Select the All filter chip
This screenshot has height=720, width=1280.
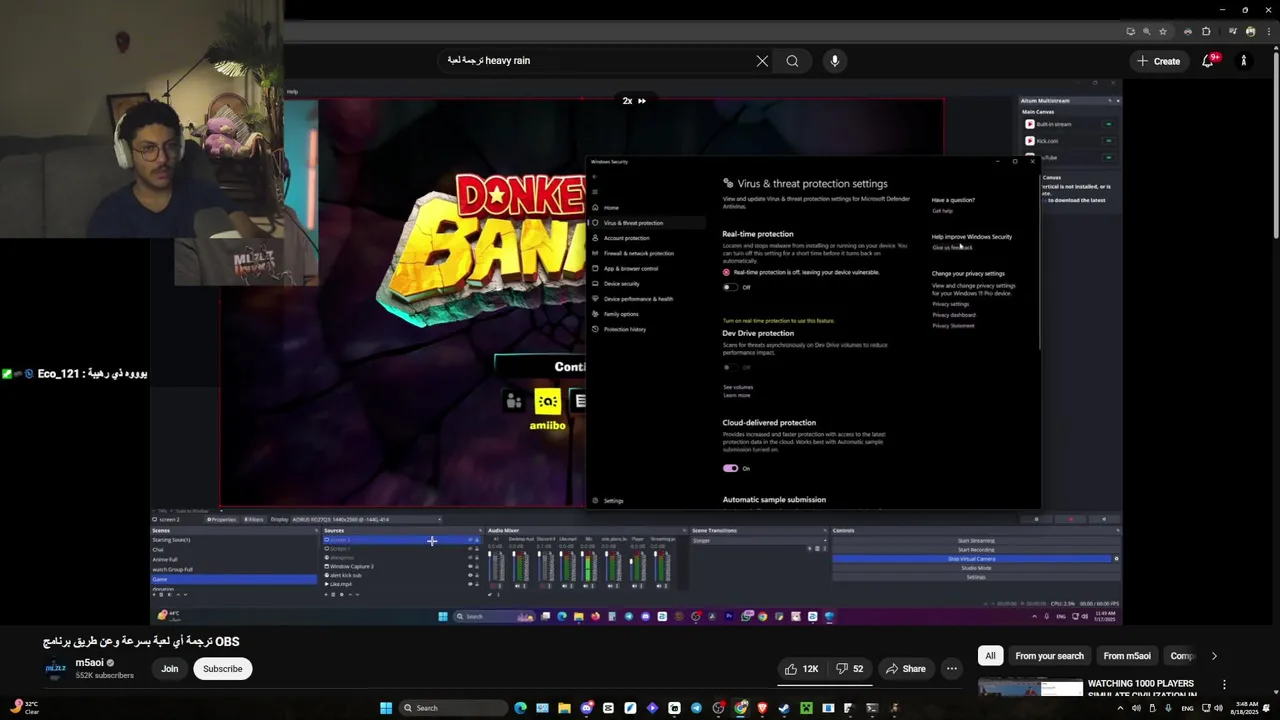pos(990,656)
